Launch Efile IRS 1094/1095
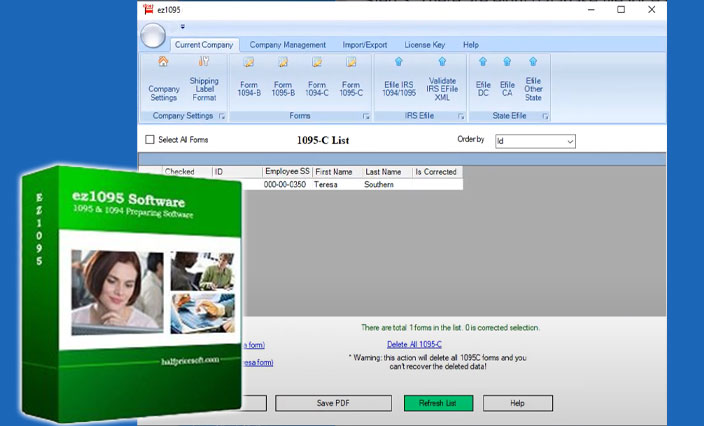Image resolution: width=704 pixels, height=426 pixels. pyautogui.click(x=399, y=77)
